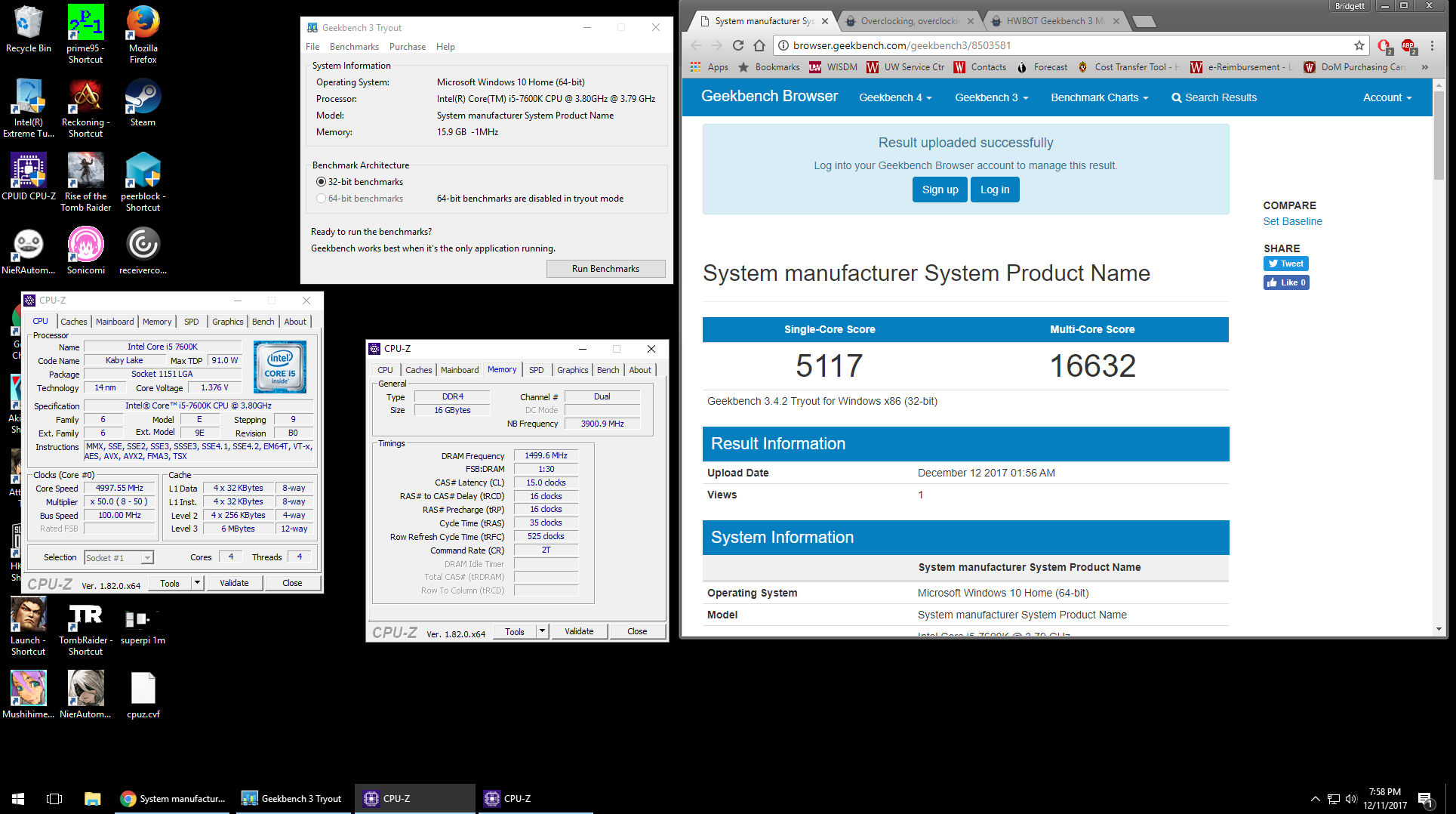This screenshot has height=814, width=1456.
Task: Select the 32-bit benchmarks radio button
Action: (322, 182)
